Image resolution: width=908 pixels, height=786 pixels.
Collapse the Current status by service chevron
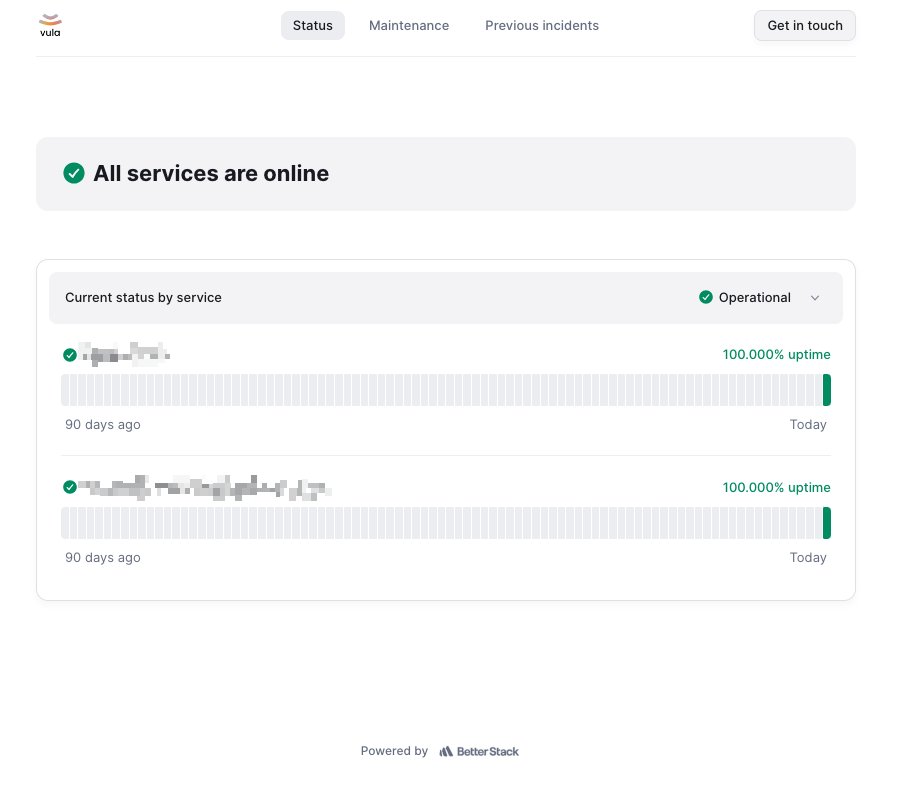[x=815, y=298]
